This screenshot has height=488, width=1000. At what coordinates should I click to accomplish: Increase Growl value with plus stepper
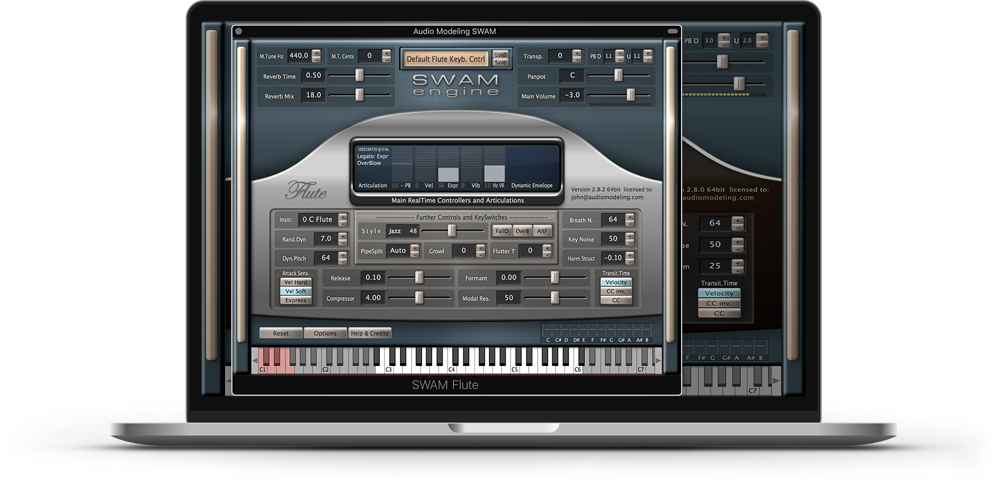pyautogui.click(x=480, y=248)
